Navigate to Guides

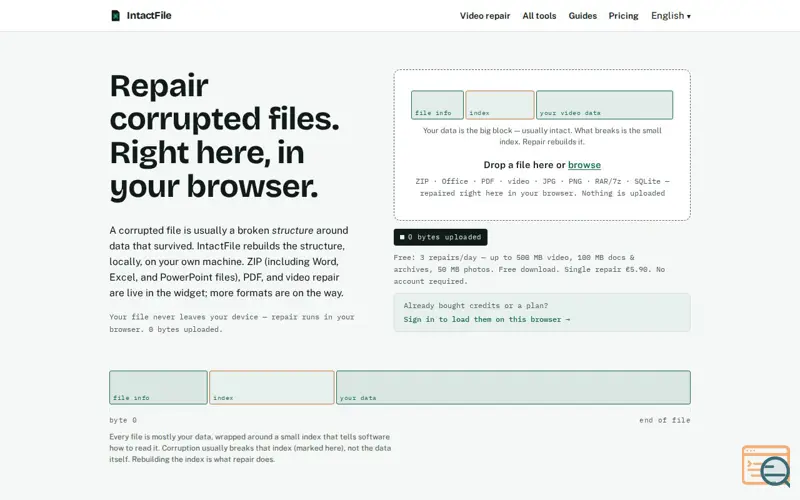583,16
